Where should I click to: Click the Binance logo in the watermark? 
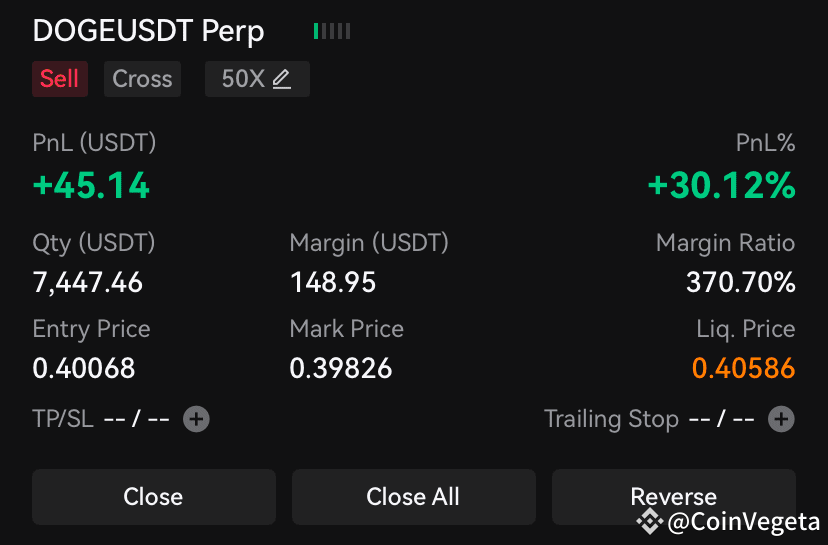650,522
